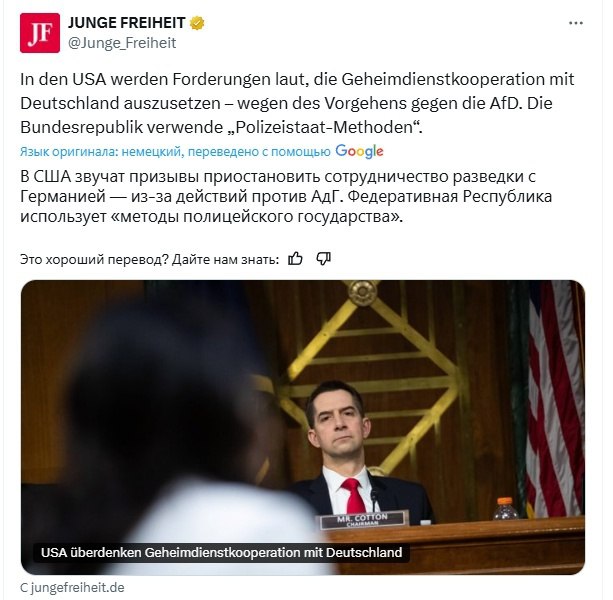This screenshot has height=600, width=613.
Task: Open the JF profile avatar
Action: click(40, 33)
